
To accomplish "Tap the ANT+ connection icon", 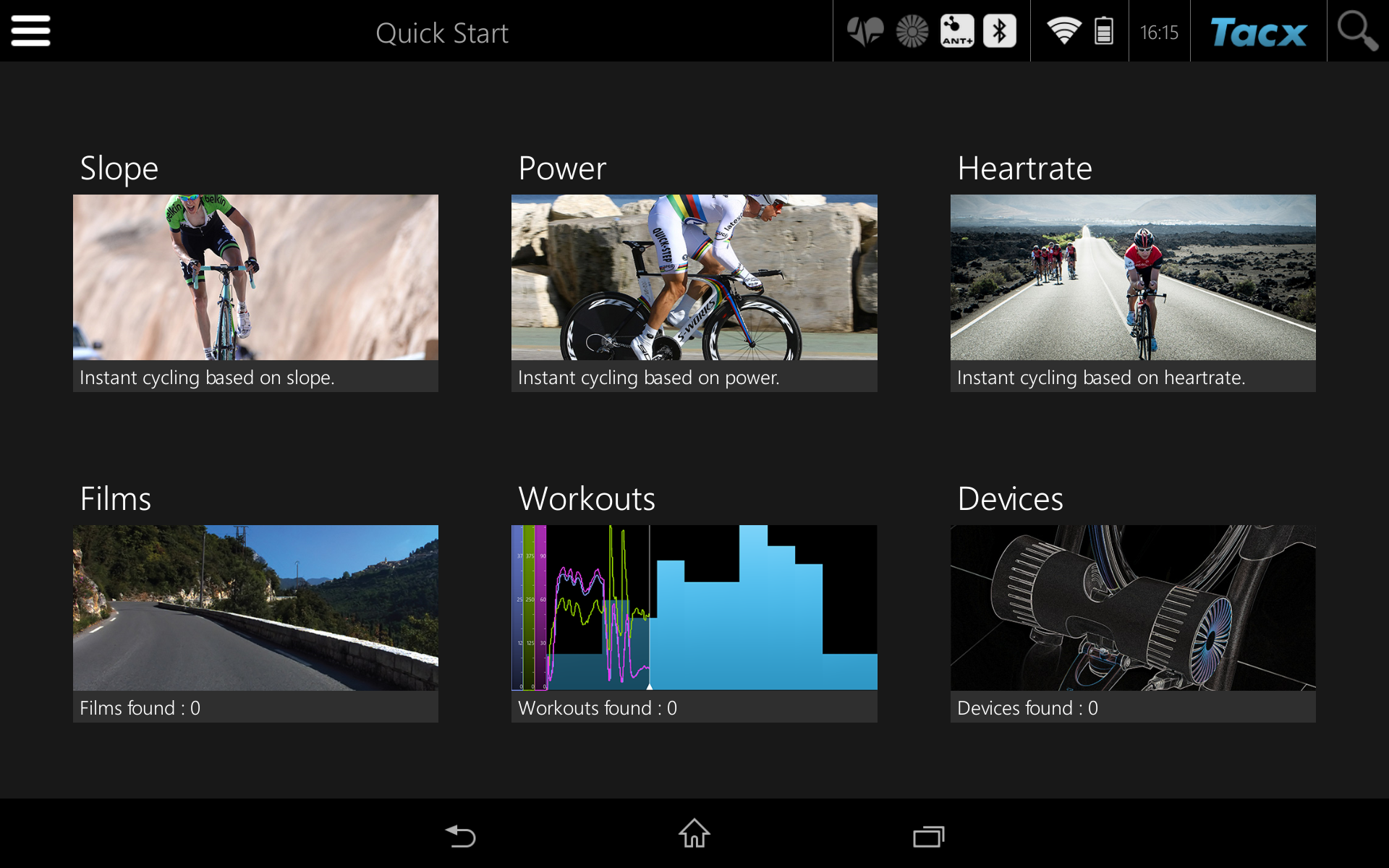I will [x=956, y=31].
